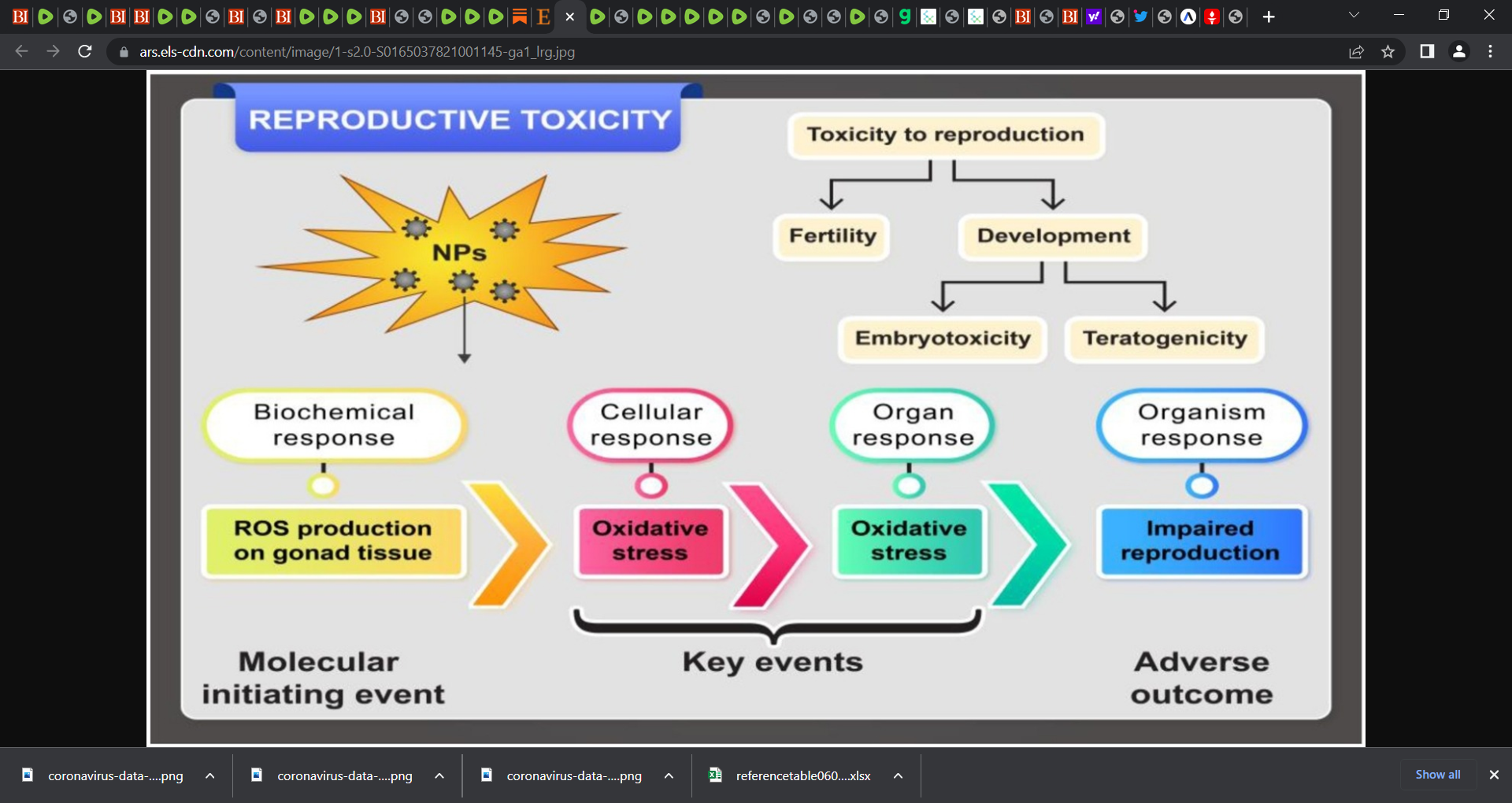This screenshot has height=803, width=1512.
Task: Switch to the white circle A-logo tab
Action: click(x=1188, y=17)
